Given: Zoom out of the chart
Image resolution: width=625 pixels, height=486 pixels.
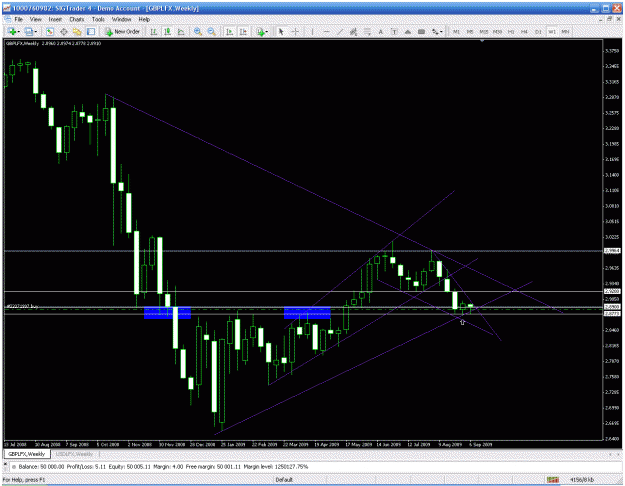Looking at the screenshot, I should (x=212, y=31).
